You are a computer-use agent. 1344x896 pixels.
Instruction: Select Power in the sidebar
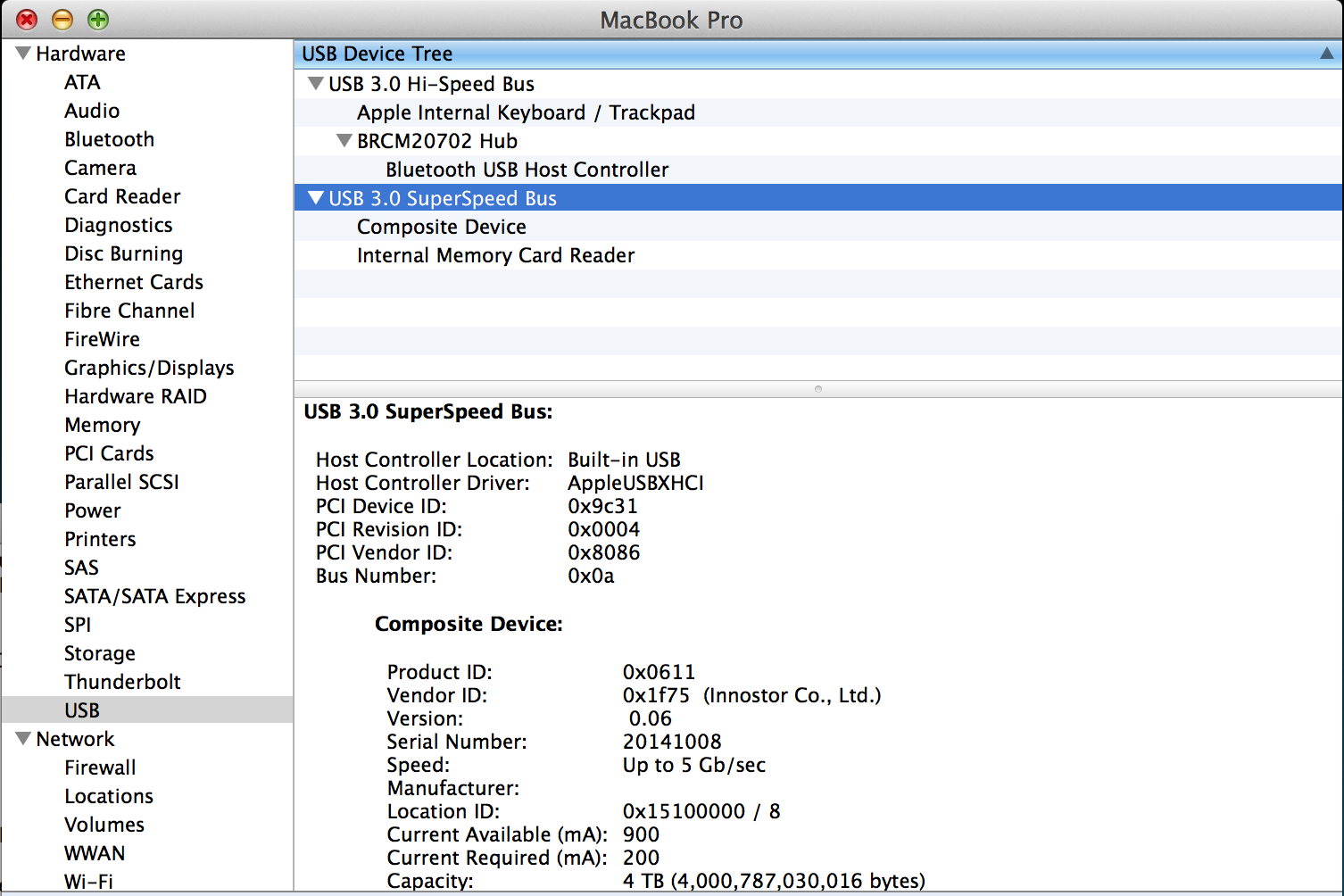click(x=93, y=510)
